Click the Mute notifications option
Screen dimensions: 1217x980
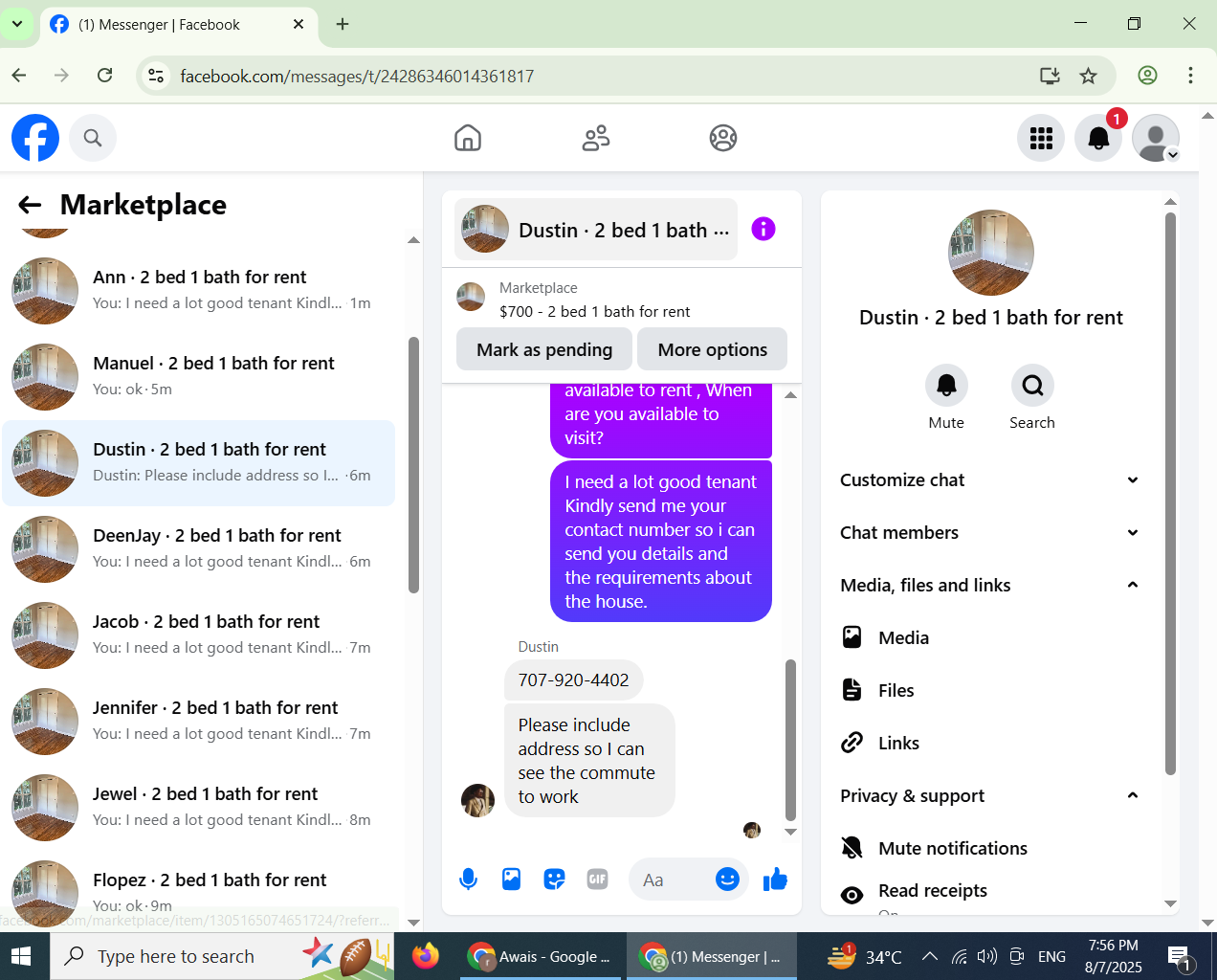[x=990, y=848]
